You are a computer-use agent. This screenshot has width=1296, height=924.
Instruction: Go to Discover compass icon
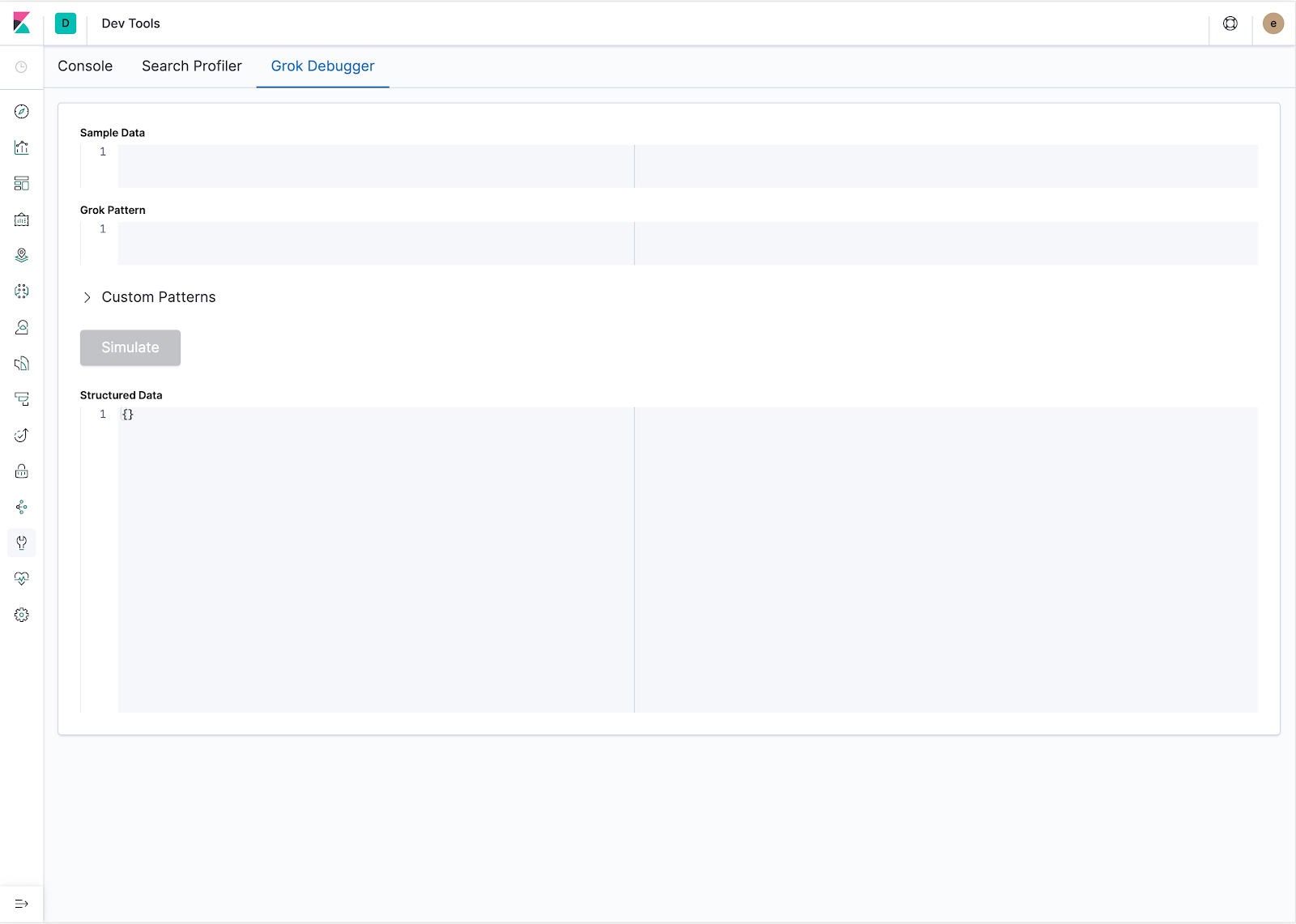pyautogui.click(x=22, y=112)
